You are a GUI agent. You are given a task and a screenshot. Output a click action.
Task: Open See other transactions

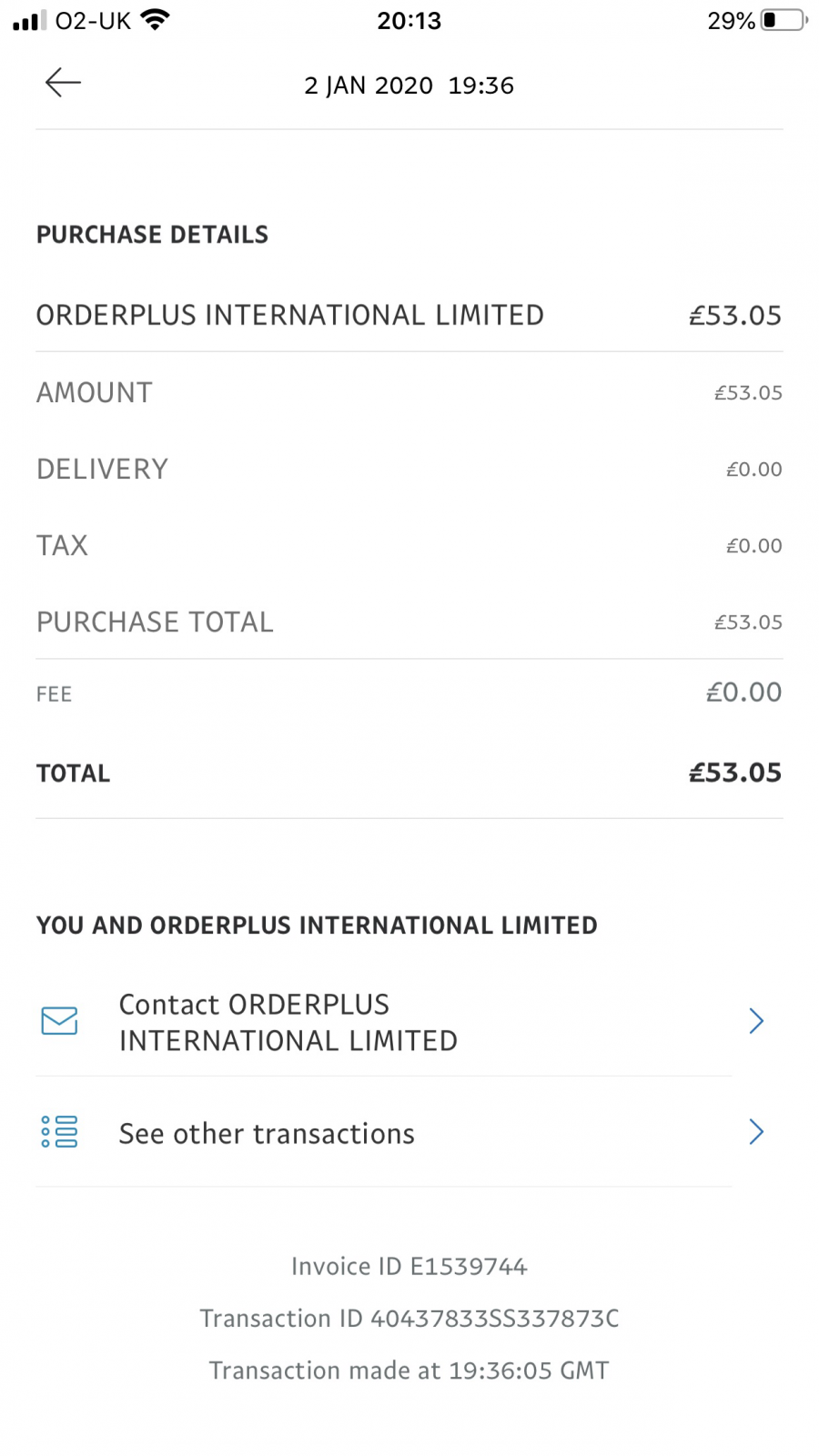pos(383,1132)
